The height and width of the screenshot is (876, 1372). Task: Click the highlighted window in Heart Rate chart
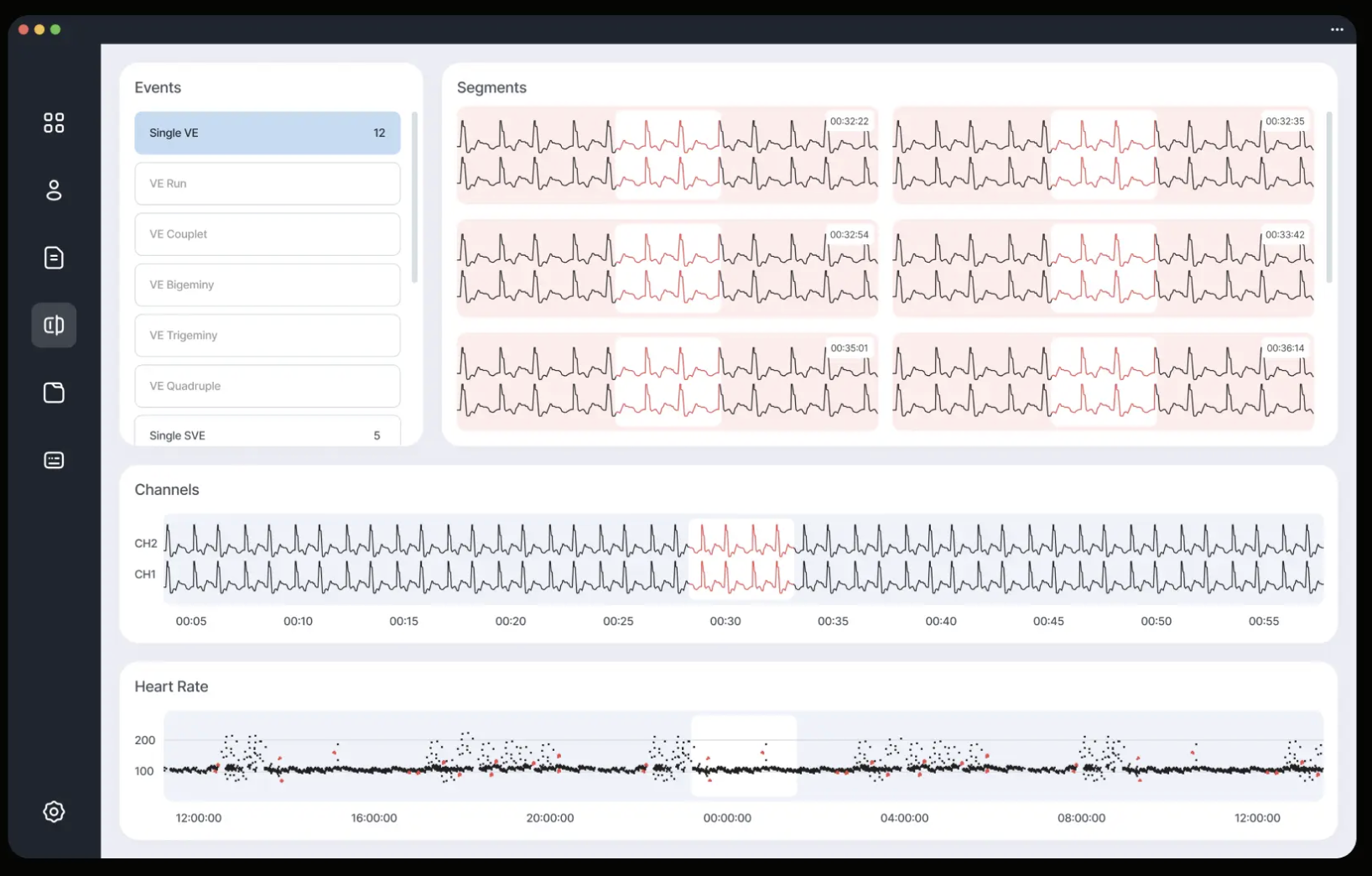[x=743, y=756]
